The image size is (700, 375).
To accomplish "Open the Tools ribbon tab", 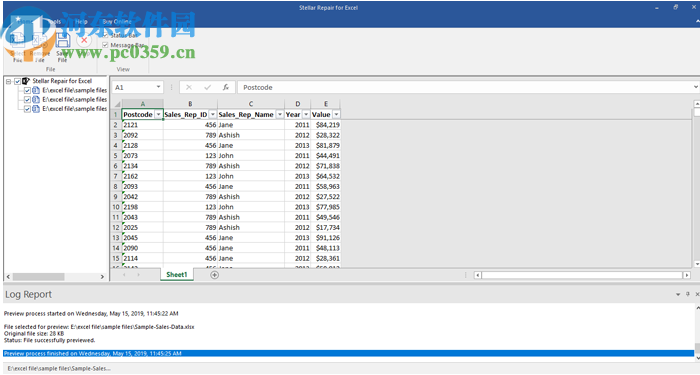I will coord(53,21).
